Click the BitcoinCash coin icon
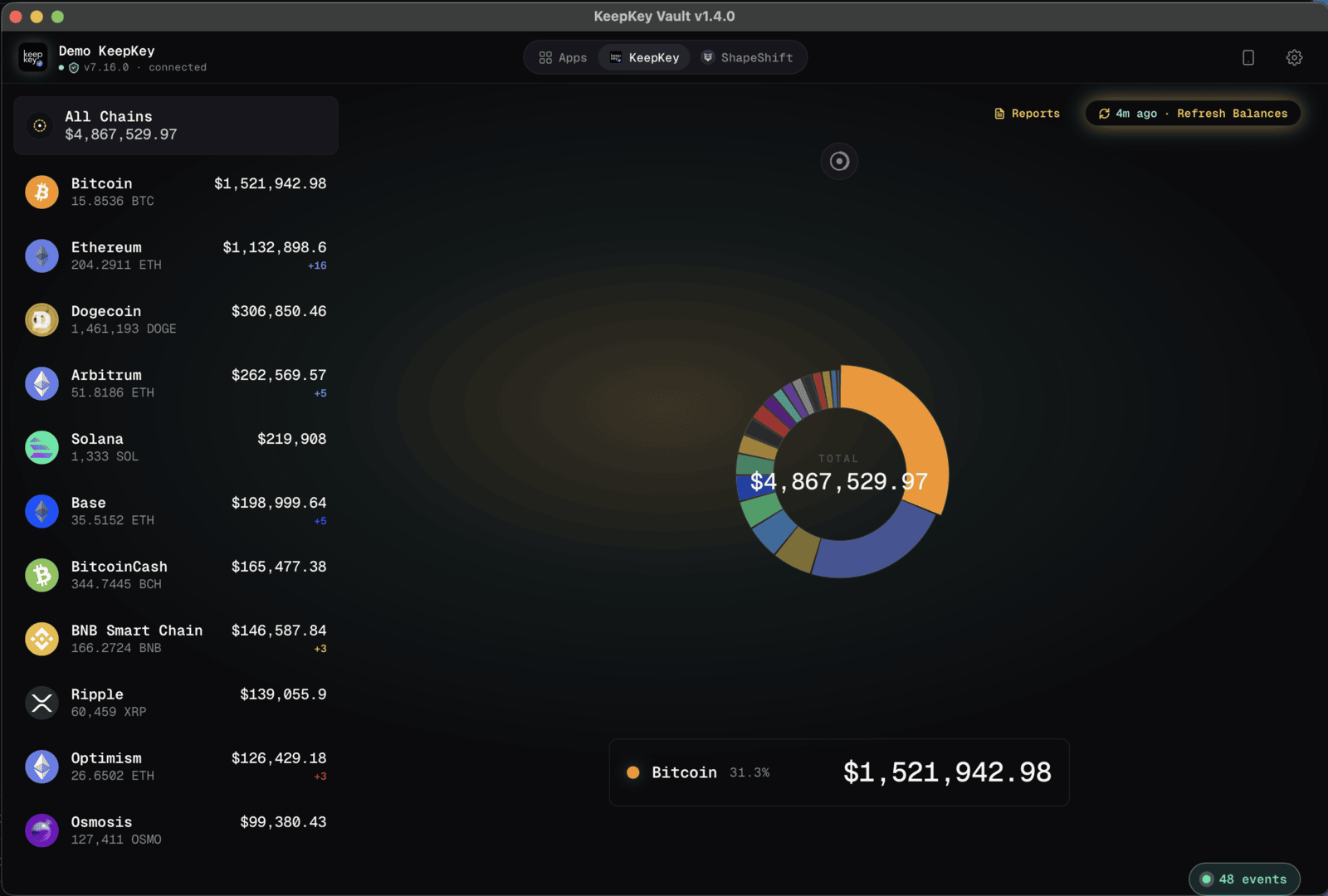The height and width of the screenshot is (896, 1328). pos(41,575)
